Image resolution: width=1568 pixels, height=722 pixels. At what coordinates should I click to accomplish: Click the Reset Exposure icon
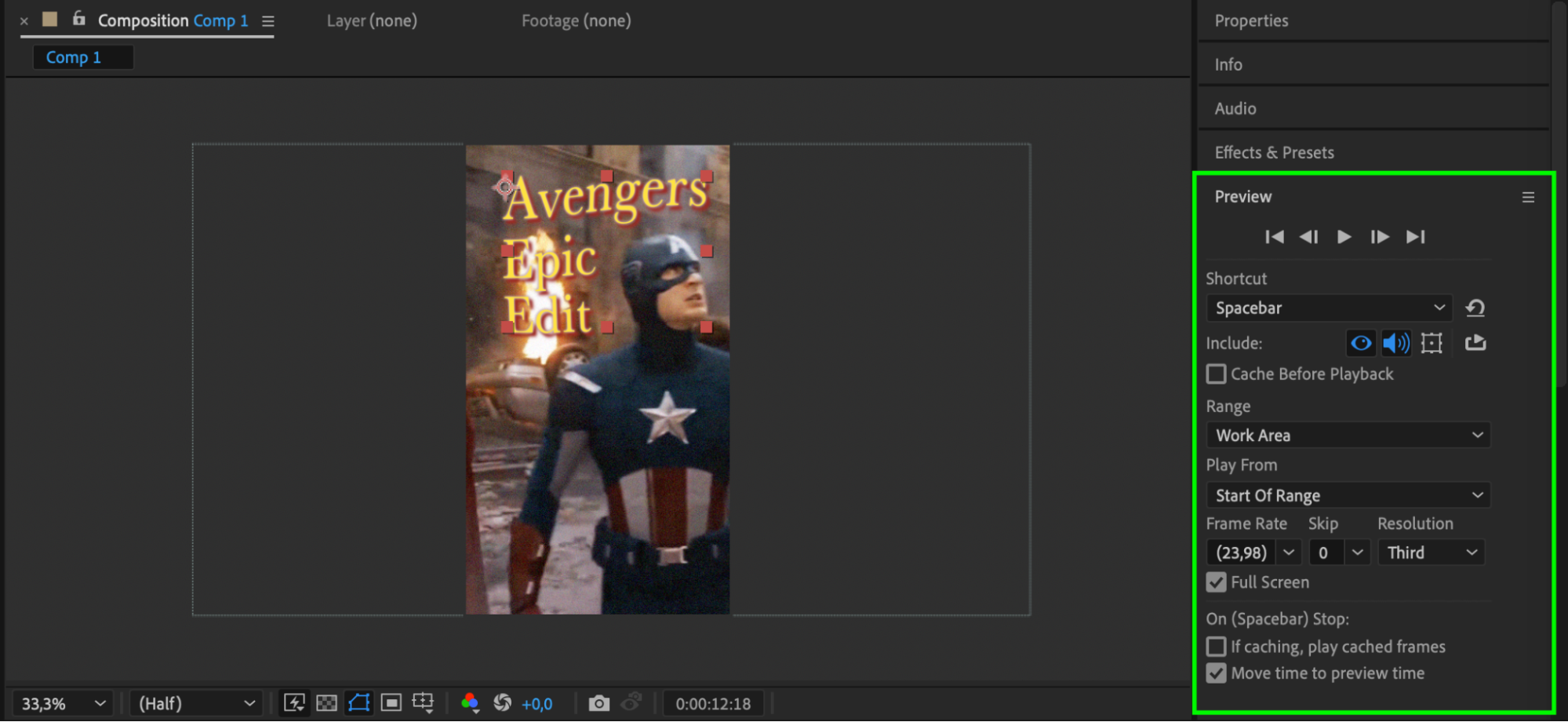click(x=503, y=703)
